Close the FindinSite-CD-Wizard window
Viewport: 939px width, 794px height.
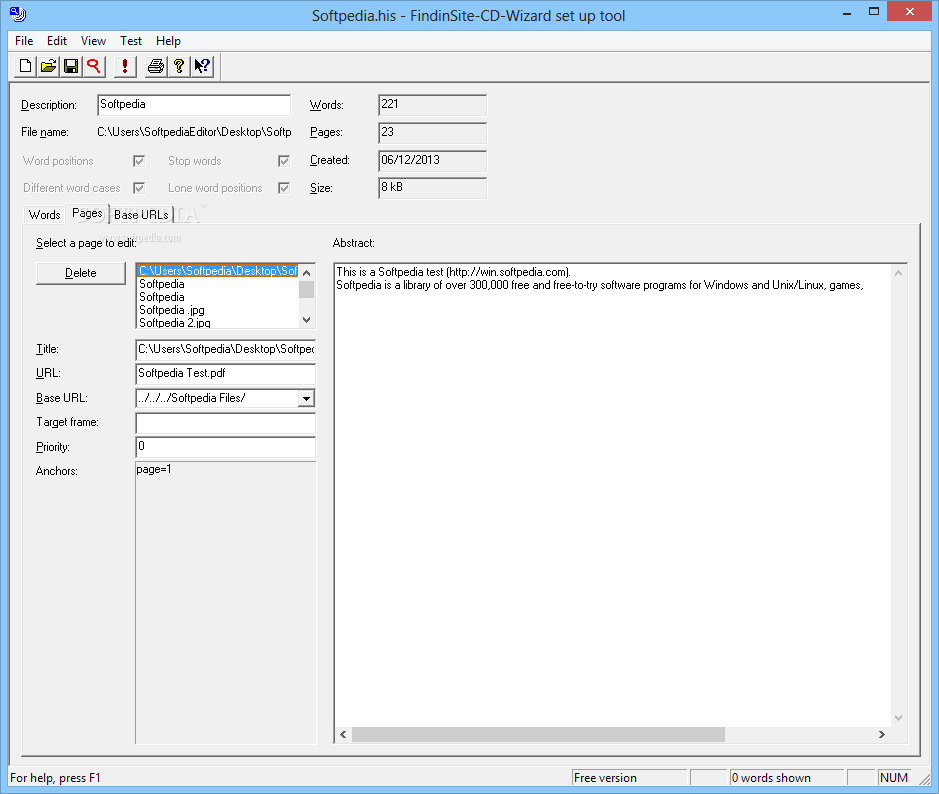909,12
